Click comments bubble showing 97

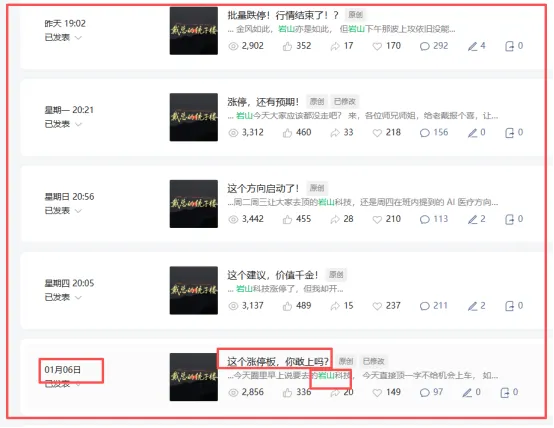[x=424, y=393]
